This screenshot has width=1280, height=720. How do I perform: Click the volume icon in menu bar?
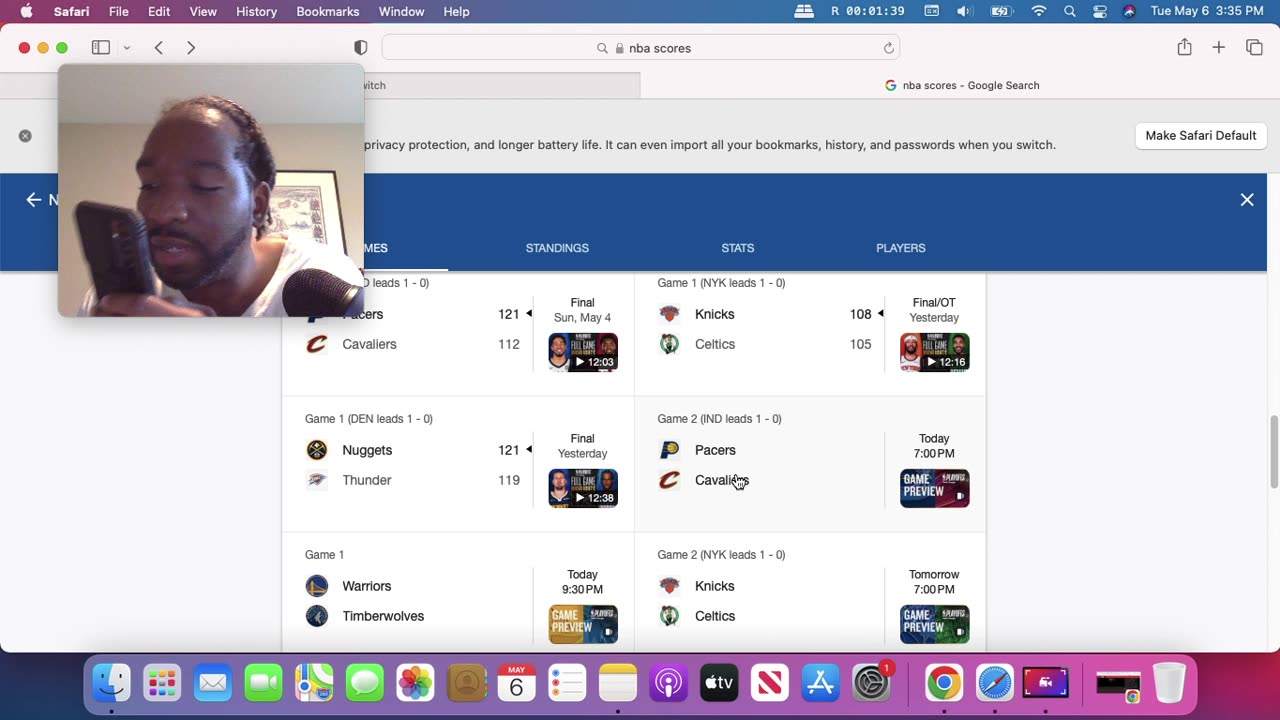(964, 11)
